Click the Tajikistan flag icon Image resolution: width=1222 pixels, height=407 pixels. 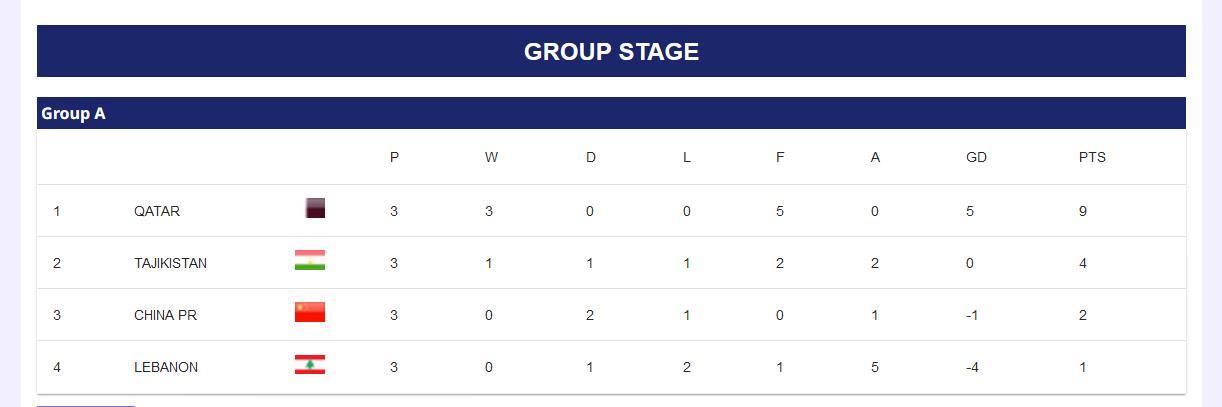[310, 260]
